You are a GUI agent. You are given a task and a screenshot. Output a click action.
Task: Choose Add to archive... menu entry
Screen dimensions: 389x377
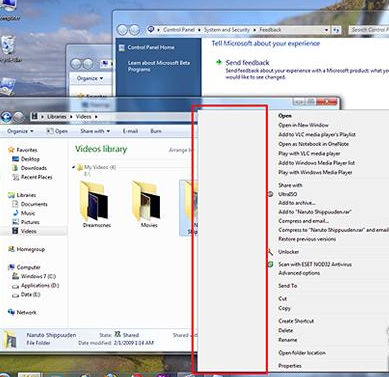tap(297, 203)
